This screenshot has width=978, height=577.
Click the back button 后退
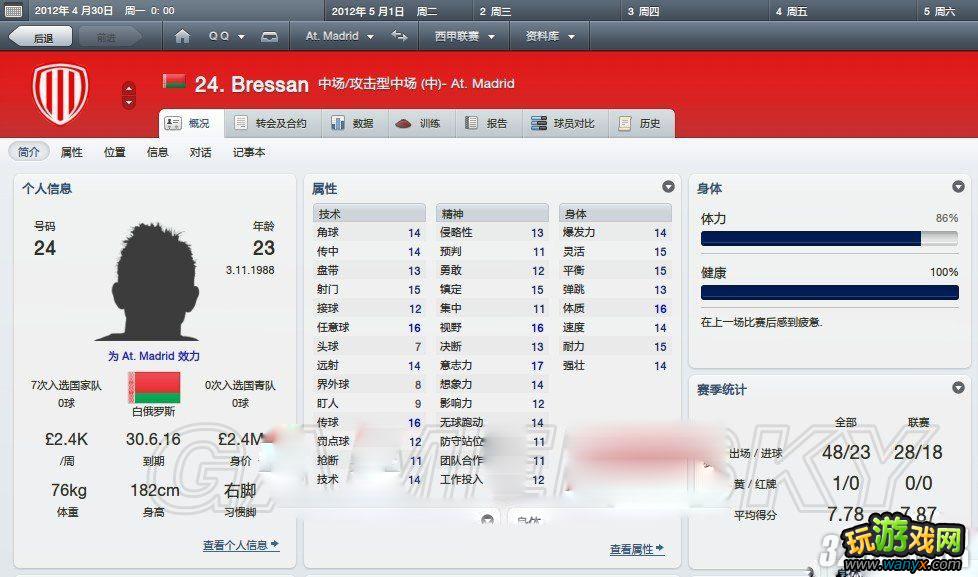point(41,37)
